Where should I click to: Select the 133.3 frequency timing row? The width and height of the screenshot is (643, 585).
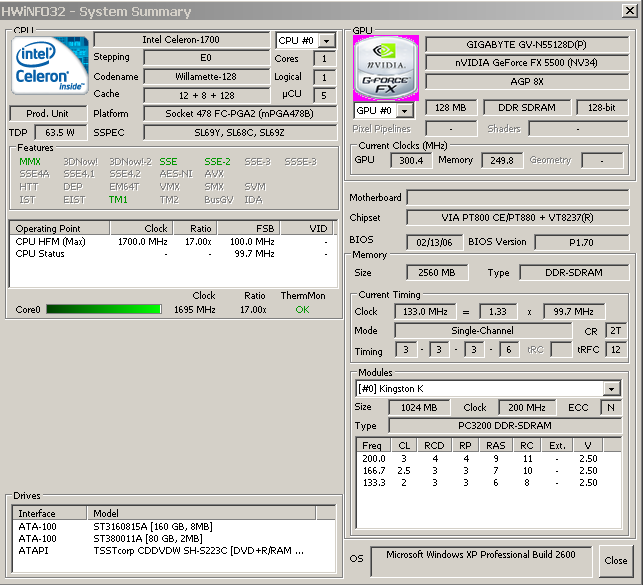click(x=488, y=483)
